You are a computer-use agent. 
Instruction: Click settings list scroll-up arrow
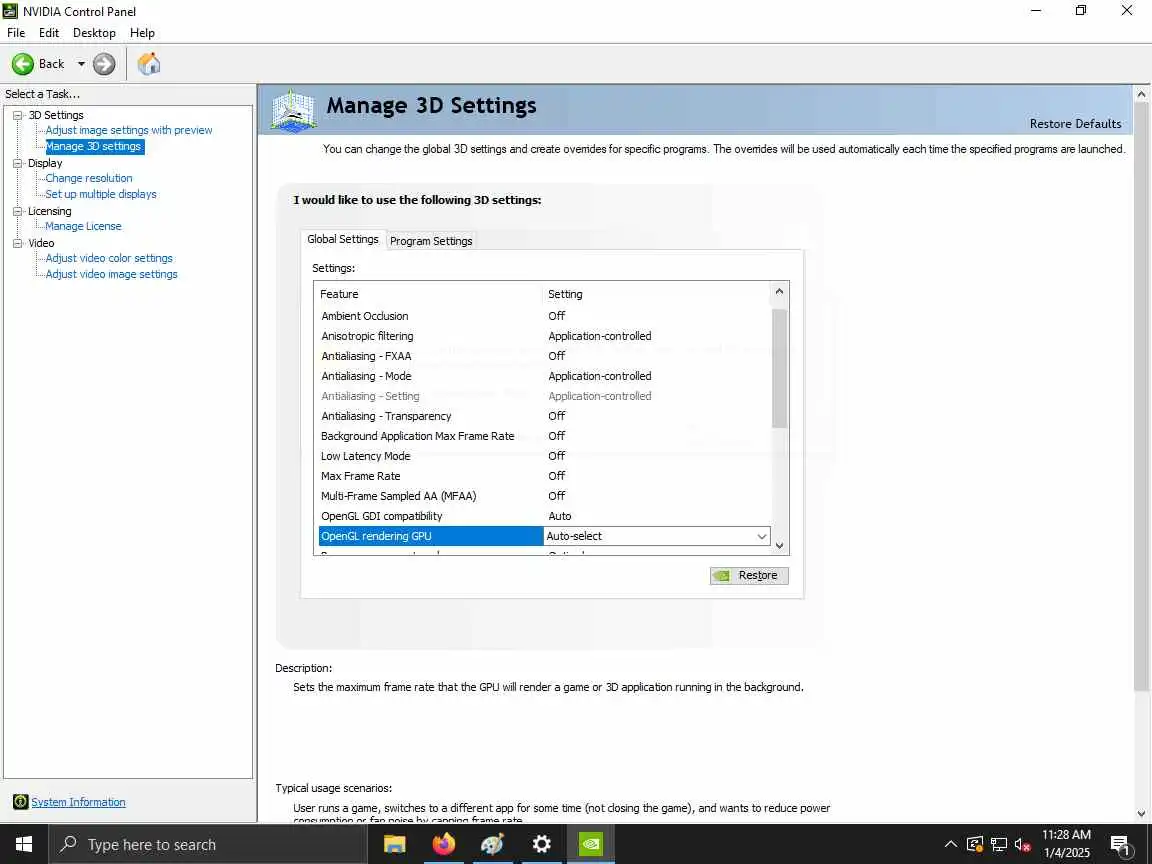[x=780, y=292]
